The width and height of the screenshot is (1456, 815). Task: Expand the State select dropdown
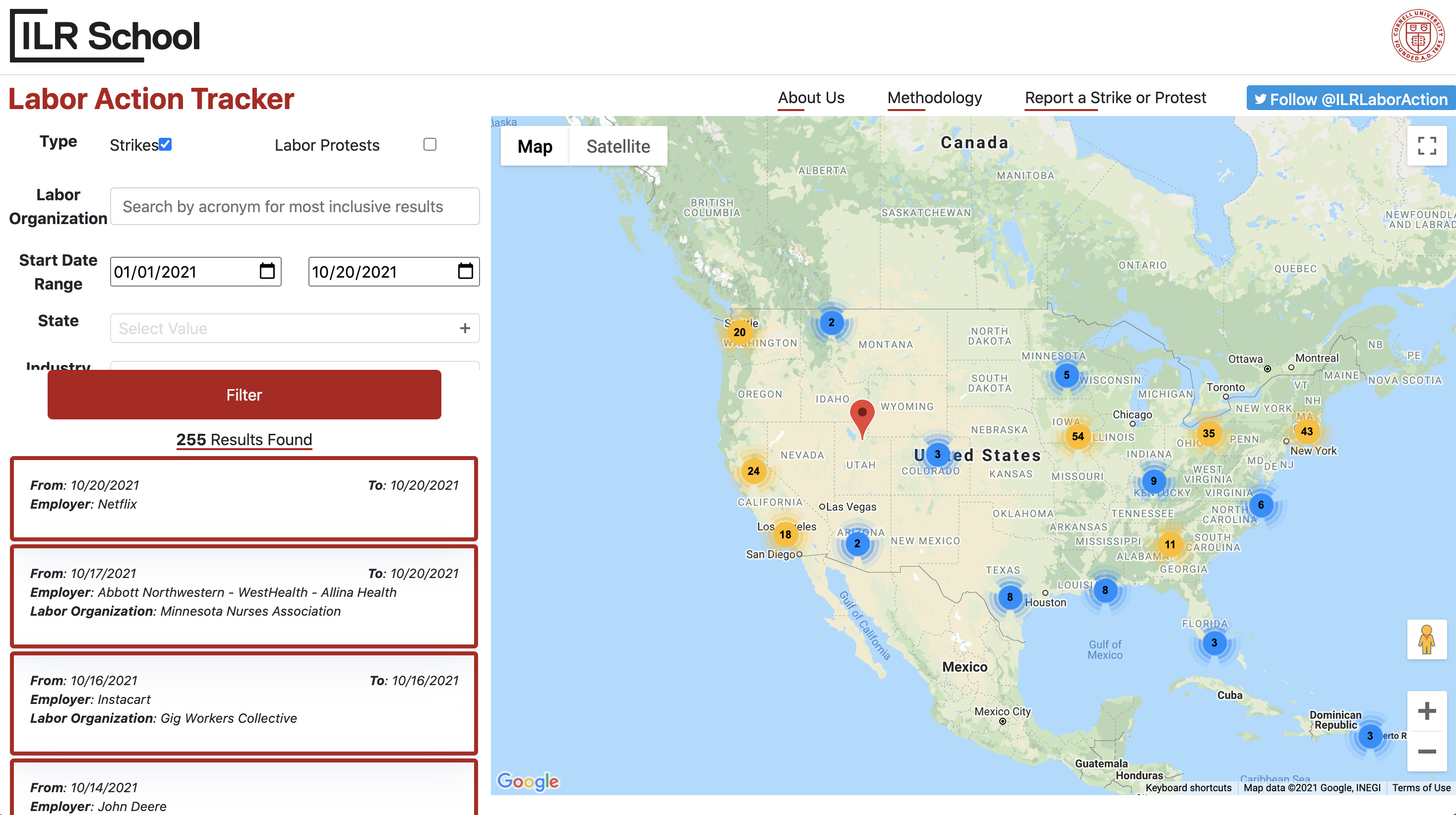click(295, 328)
